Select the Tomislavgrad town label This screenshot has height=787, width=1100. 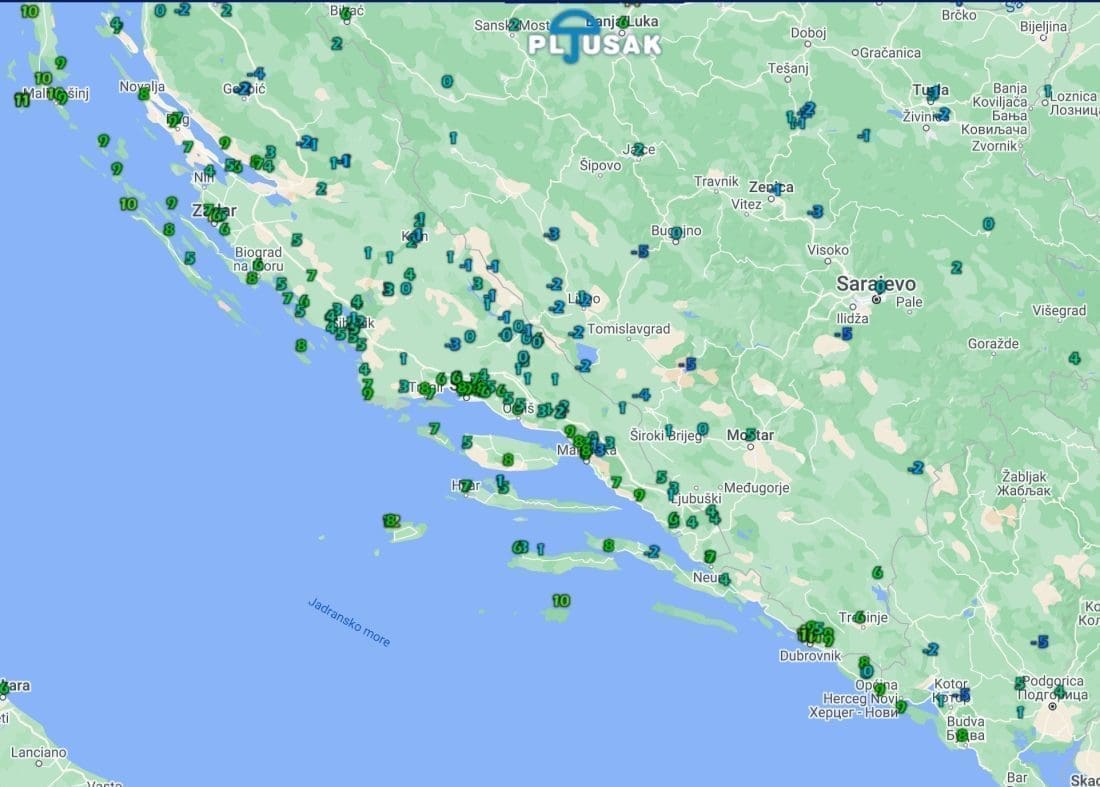(629, 329)
